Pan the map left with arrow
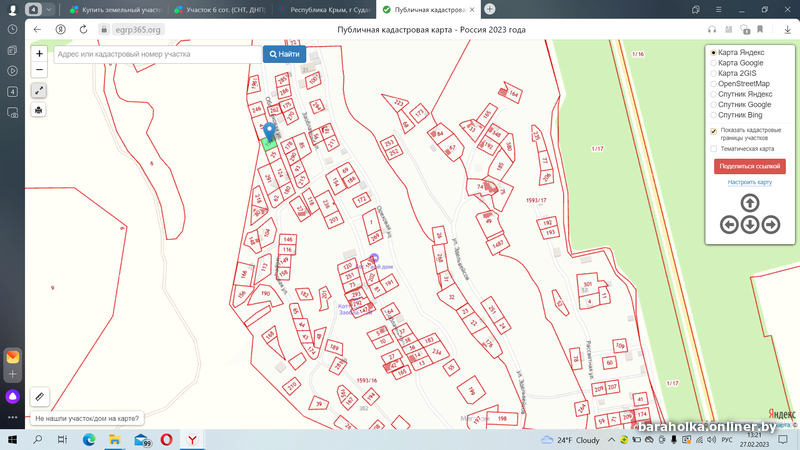The height and width of the screenshot is (450, 800). click(729, 224)
